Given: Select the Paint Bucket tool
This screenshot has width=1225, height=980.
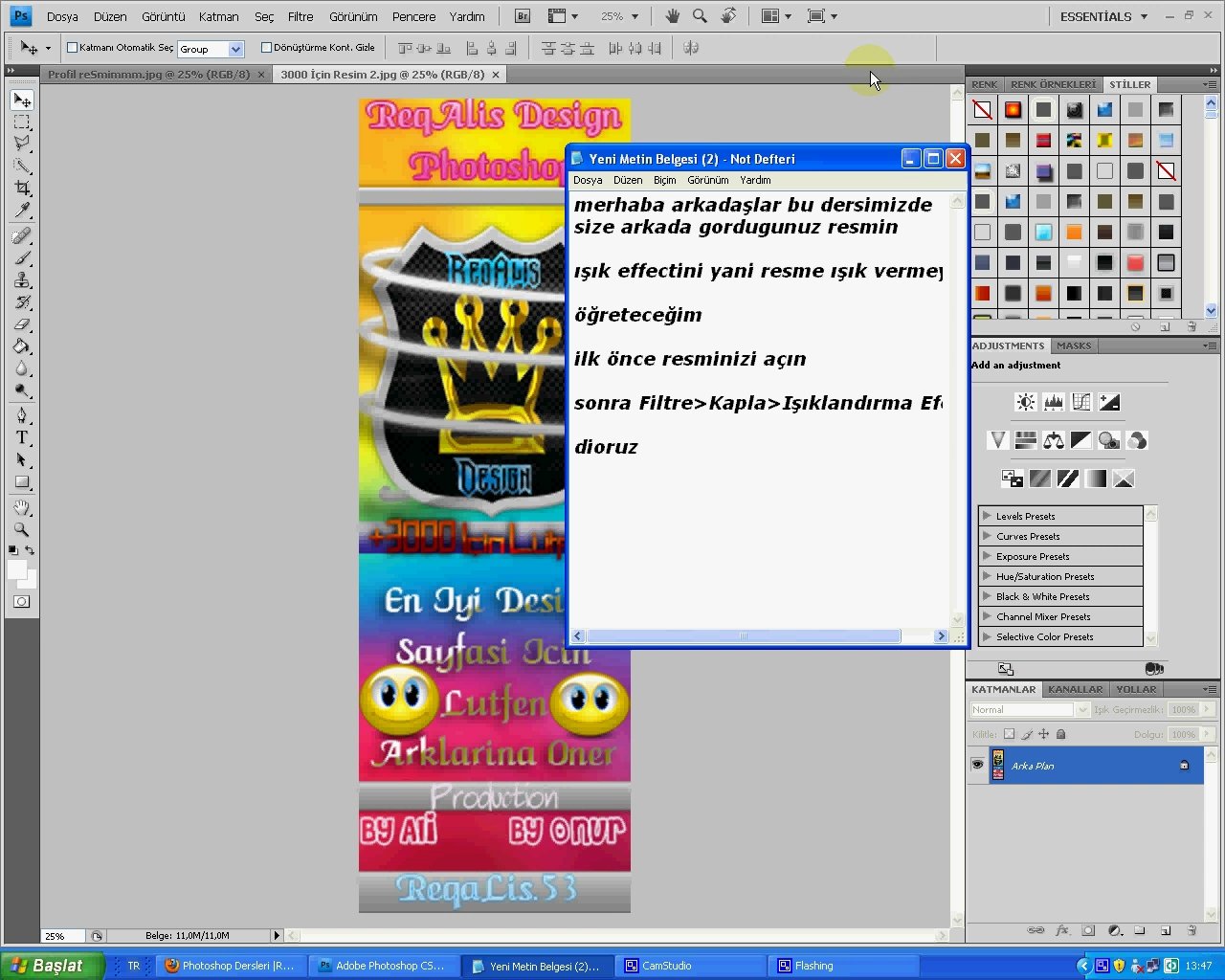Looking at the screenshot, I should (22, 346).
